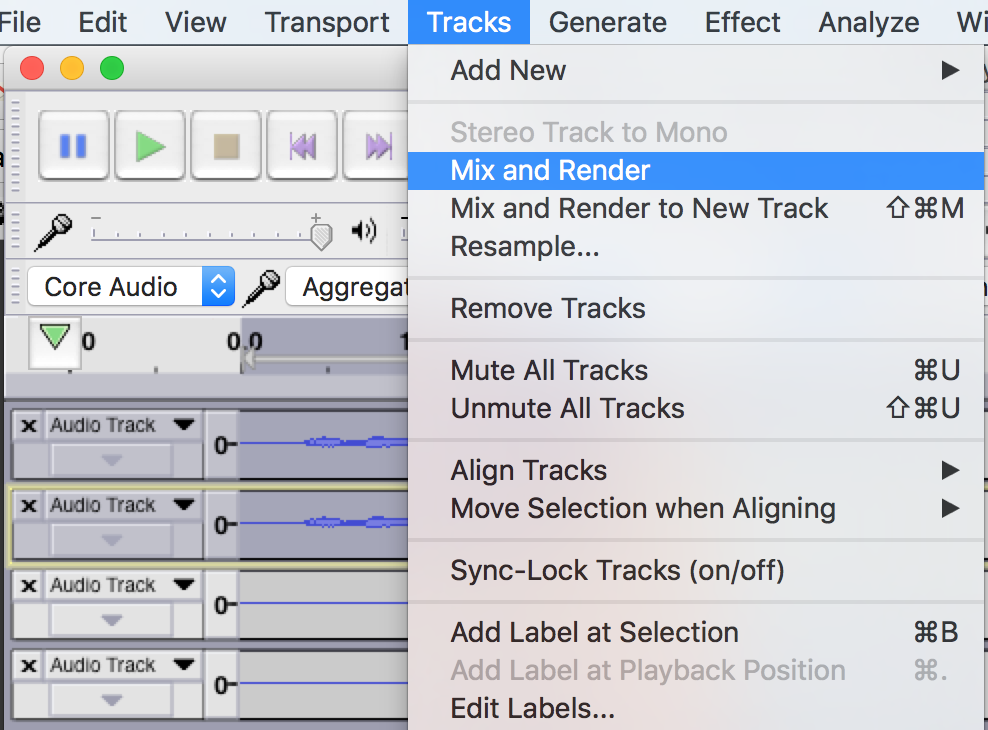Image resolution: width=988 pixels, height=730 pixels.
Task: Collapse the third Audio Track panel button
Action: click(x=111, y=620)
